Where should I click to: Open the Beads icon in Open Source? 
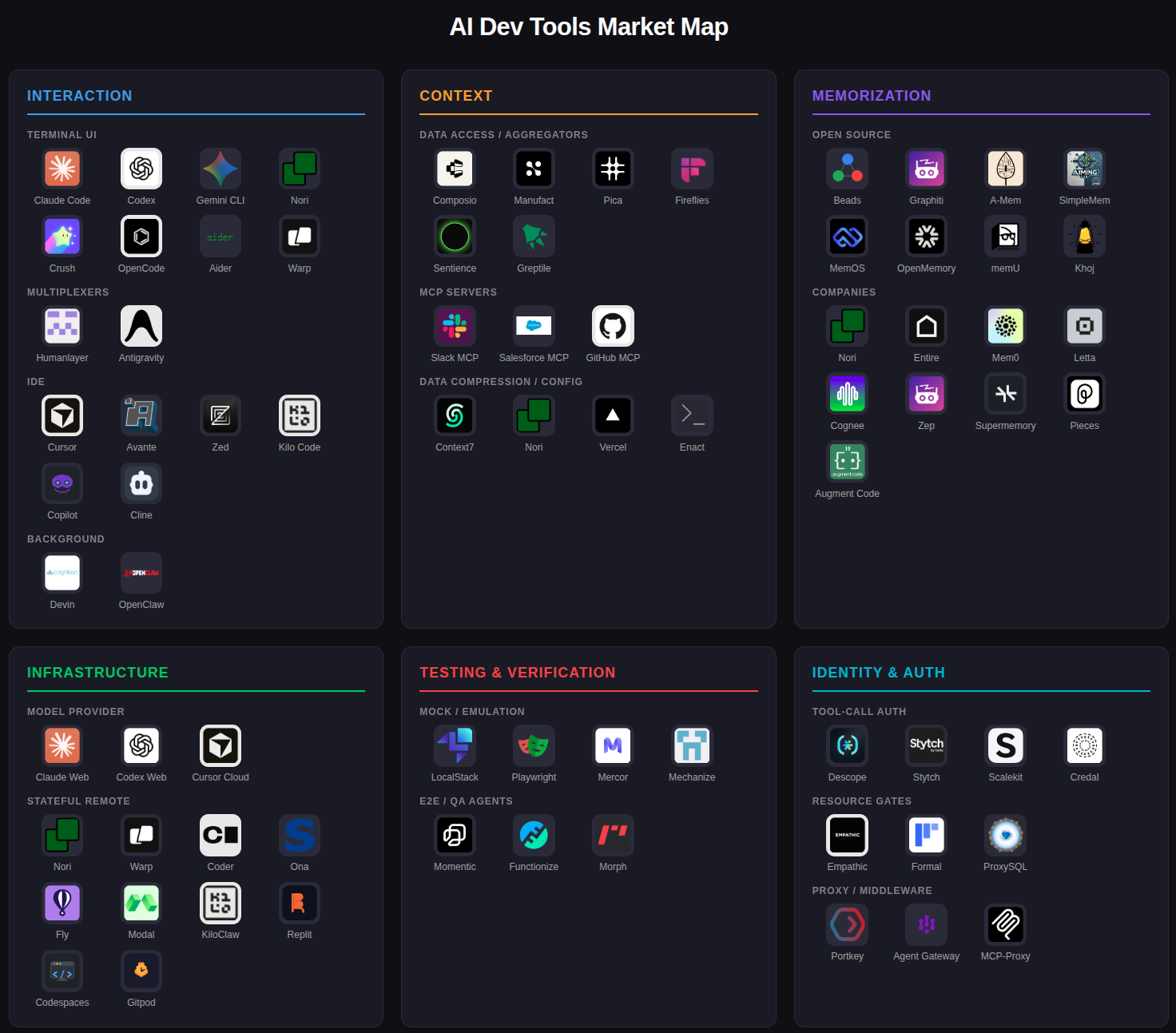(848, 169)
